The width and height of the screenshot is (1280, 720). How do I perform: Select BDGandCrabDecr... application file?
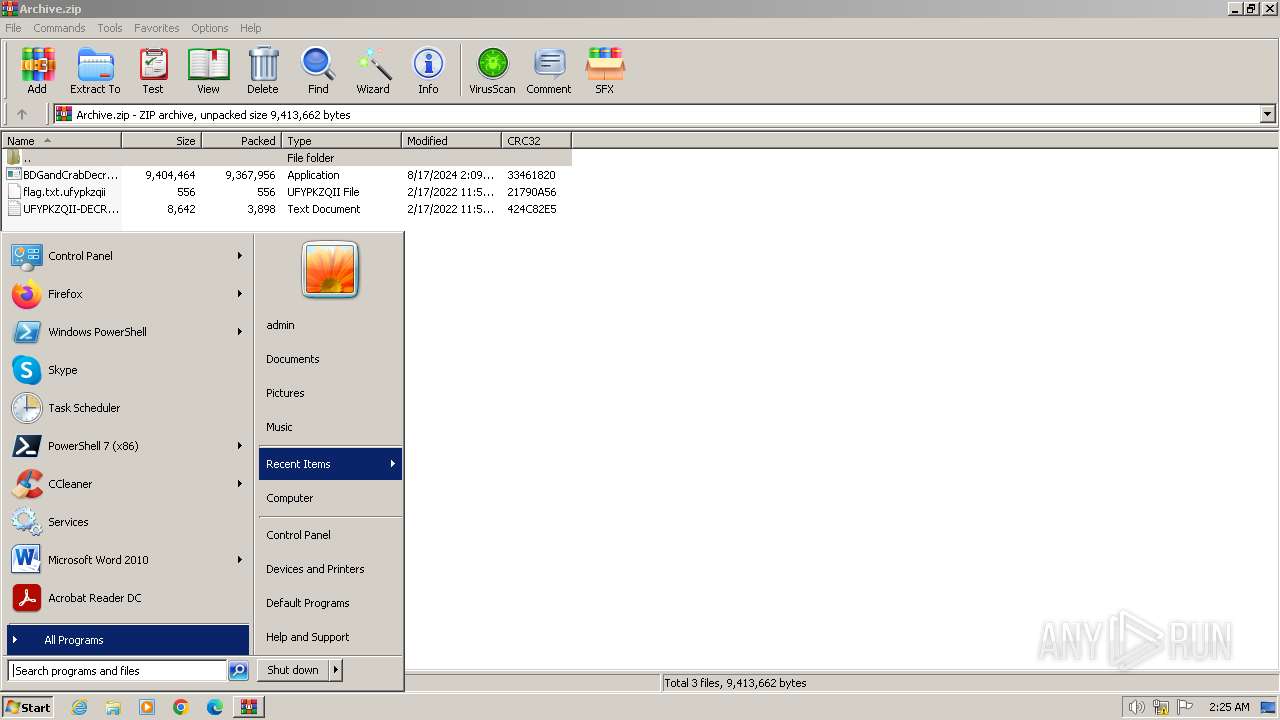(x=286, y=175)
